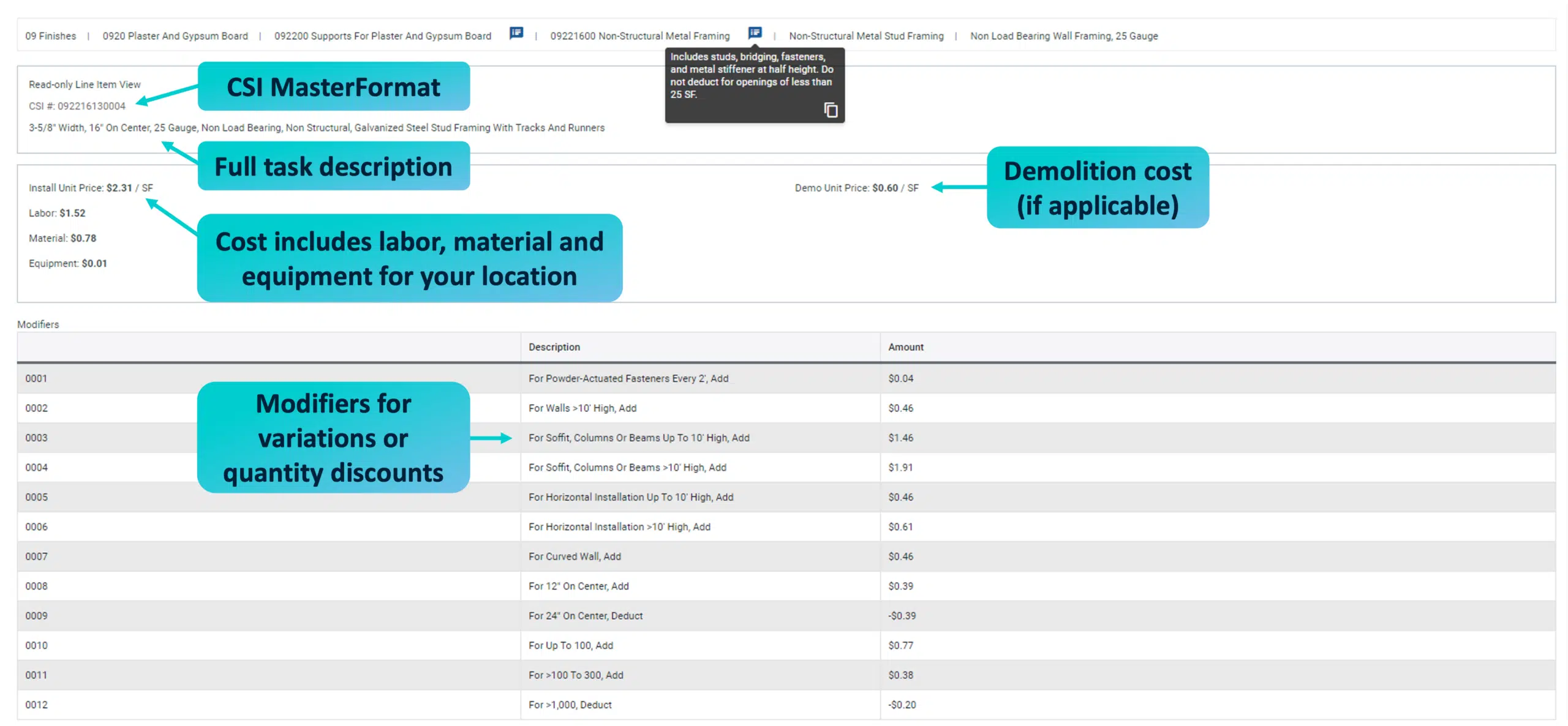This screenshot has height=726, width=1568.
Task: Click For Walls >10' High, Add
Action: point(582,408)
